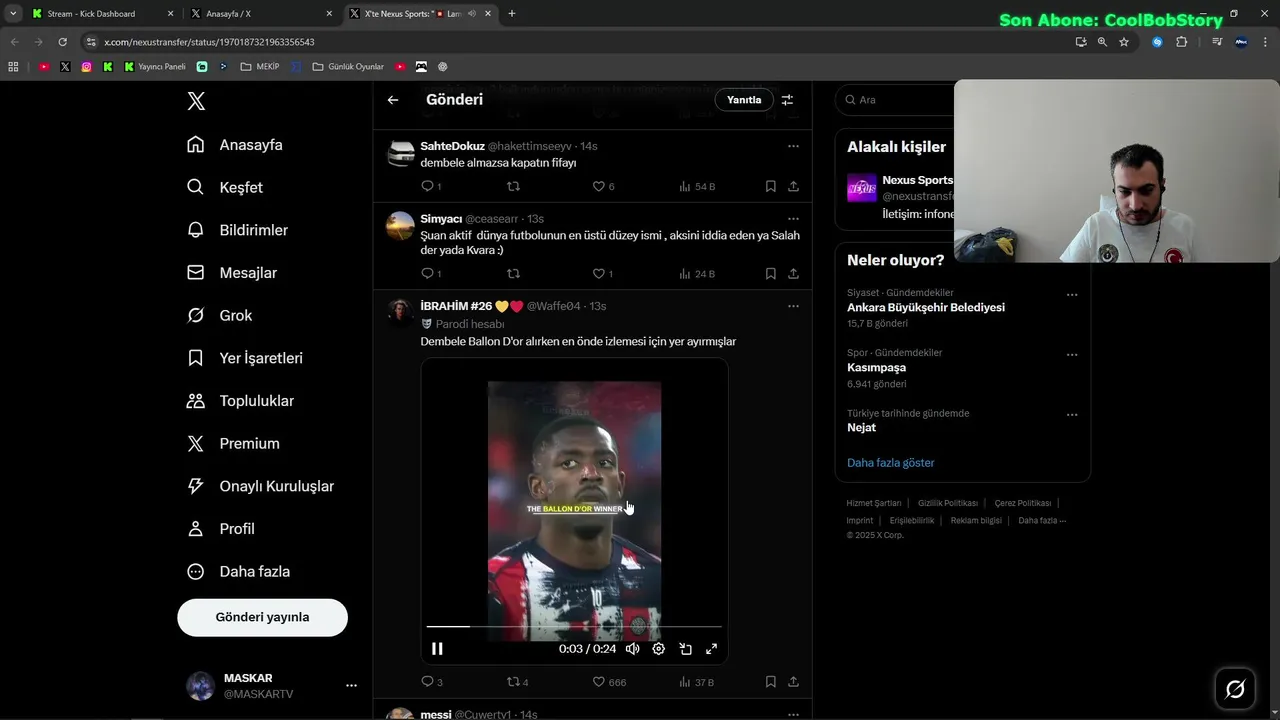This screenshot has width=1280, height=720.
Task: Open Chrome extensions puzzle icon
Action: [1182, 42]
